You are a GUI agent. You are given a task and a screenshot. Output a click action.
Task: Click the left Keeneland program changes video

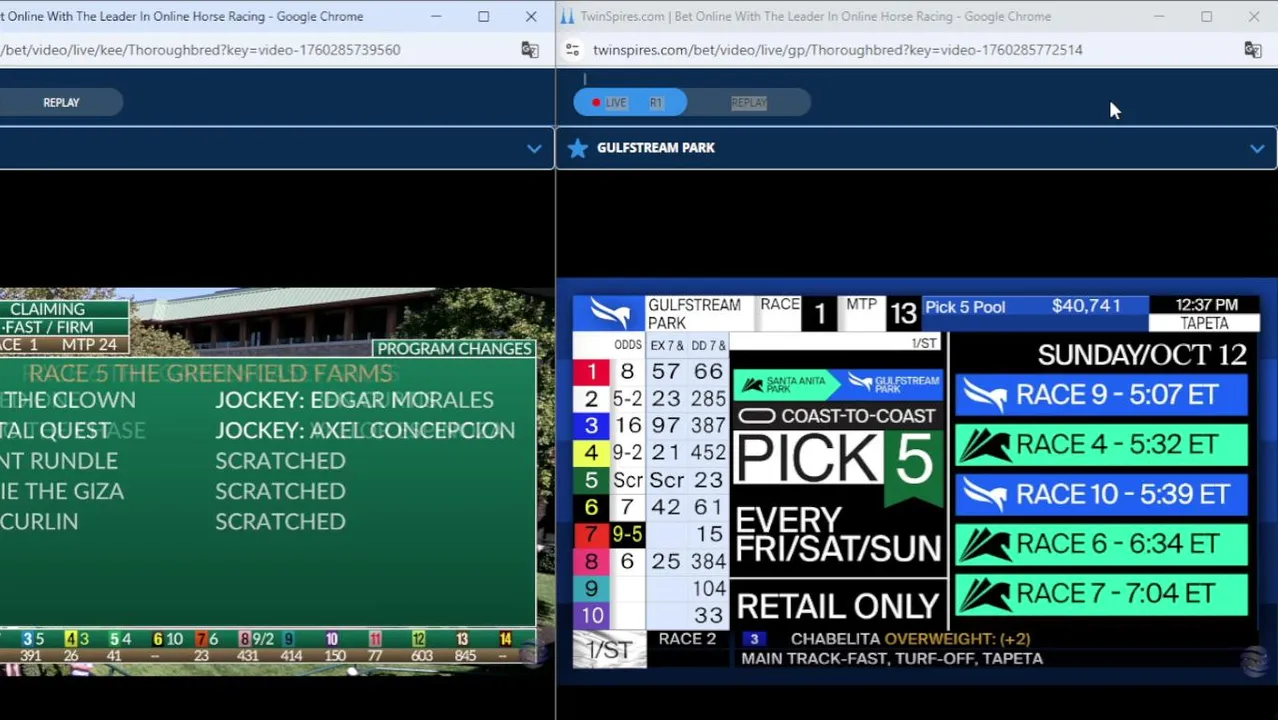point(277,482)
